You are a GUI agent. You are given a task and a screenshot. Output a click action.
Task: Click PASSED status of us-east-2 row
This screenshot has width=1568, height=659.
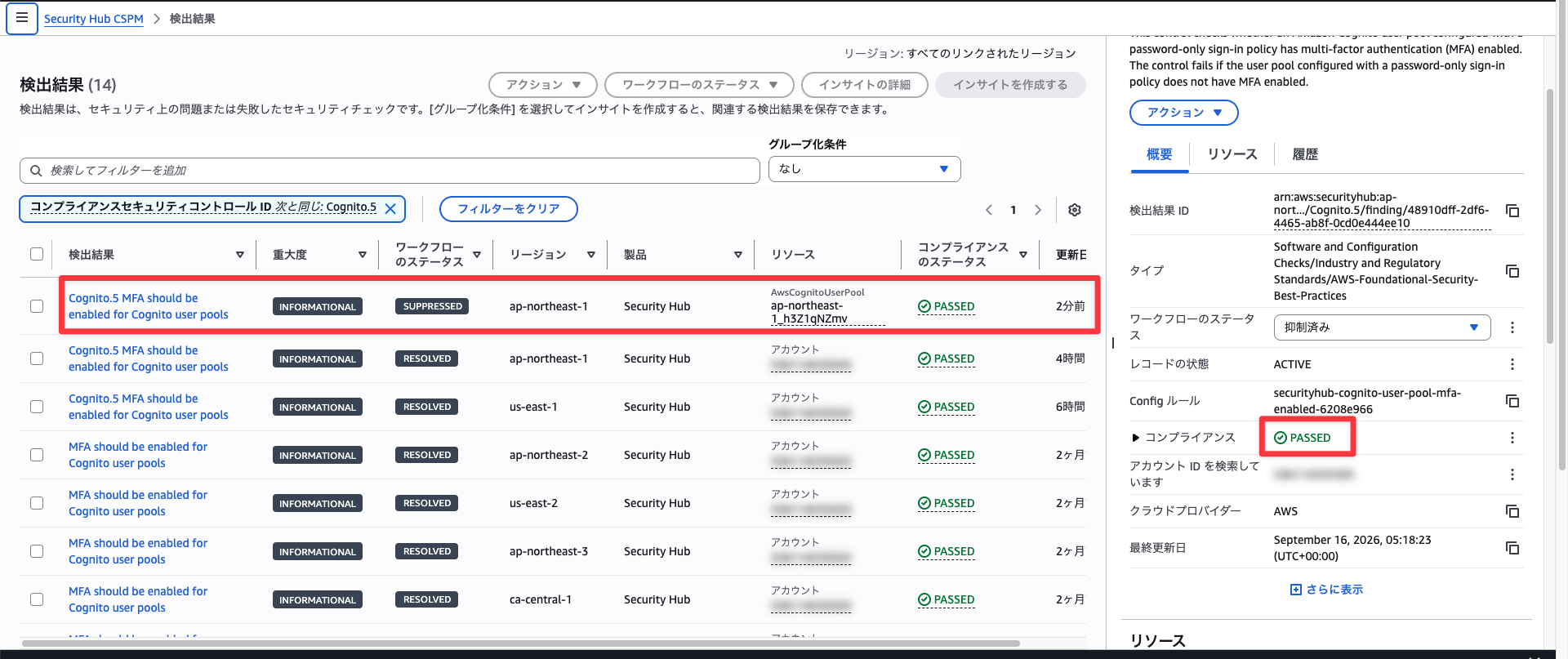pyautogui.click(x=947, y=503)
